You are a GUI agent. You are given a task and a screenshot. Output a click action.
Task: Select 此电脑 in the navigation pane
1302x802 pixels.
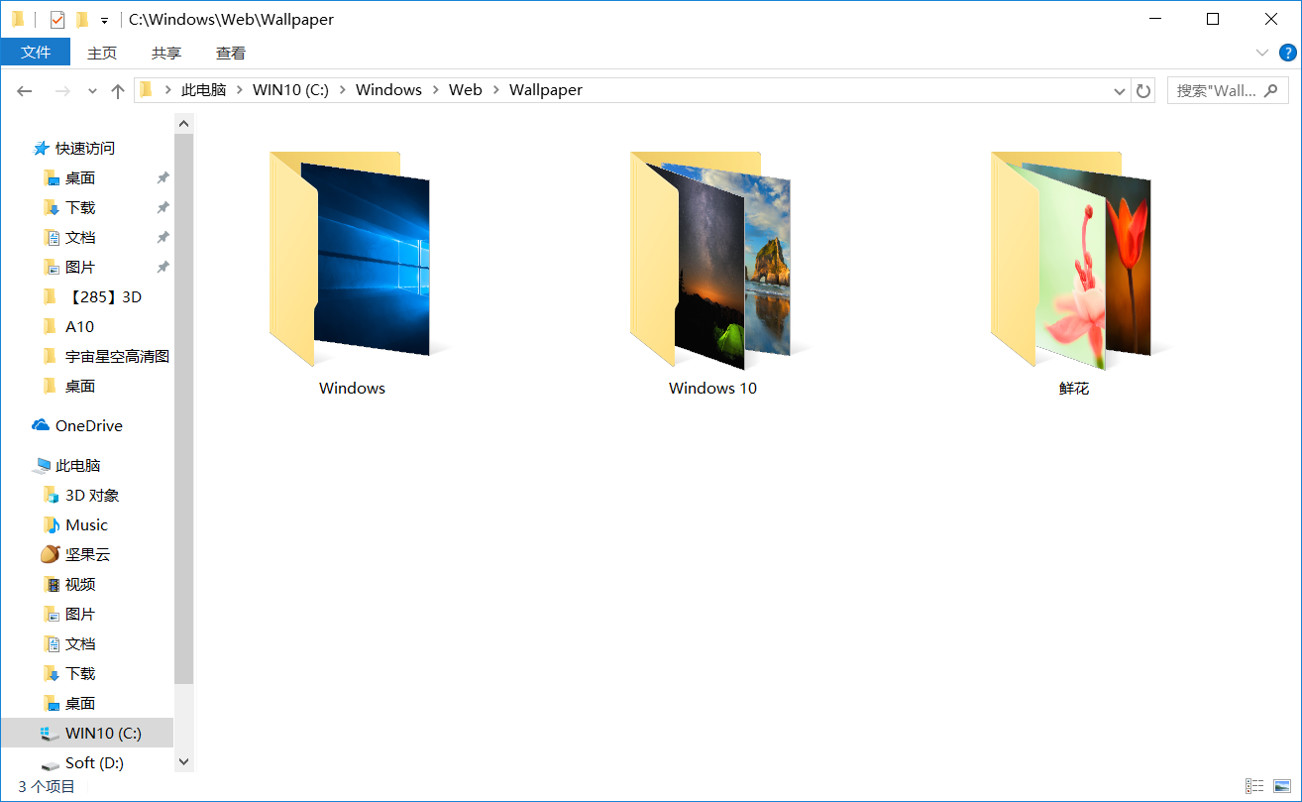78,466
